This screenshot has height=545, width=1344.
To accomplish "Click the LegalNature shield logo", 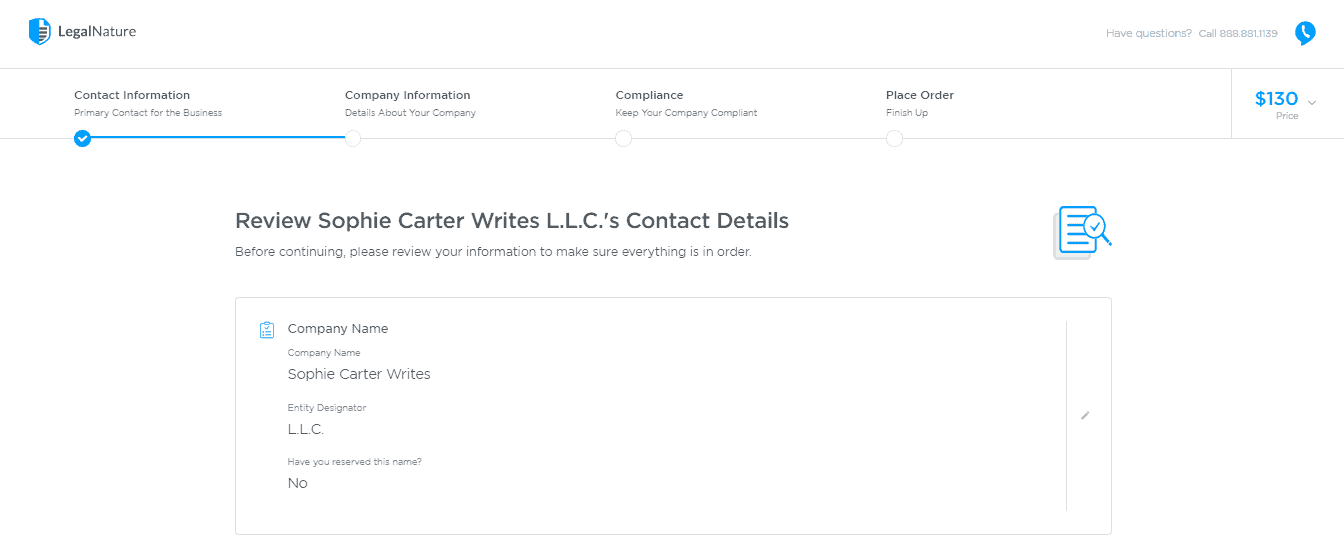I will tap(40, 32).
